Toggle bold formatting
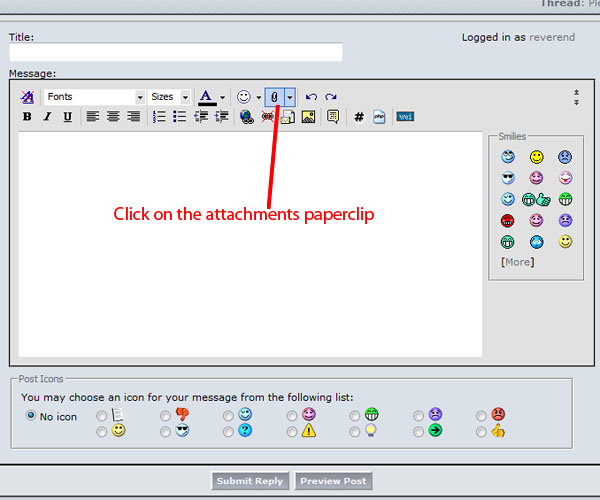 pos(27,117)
